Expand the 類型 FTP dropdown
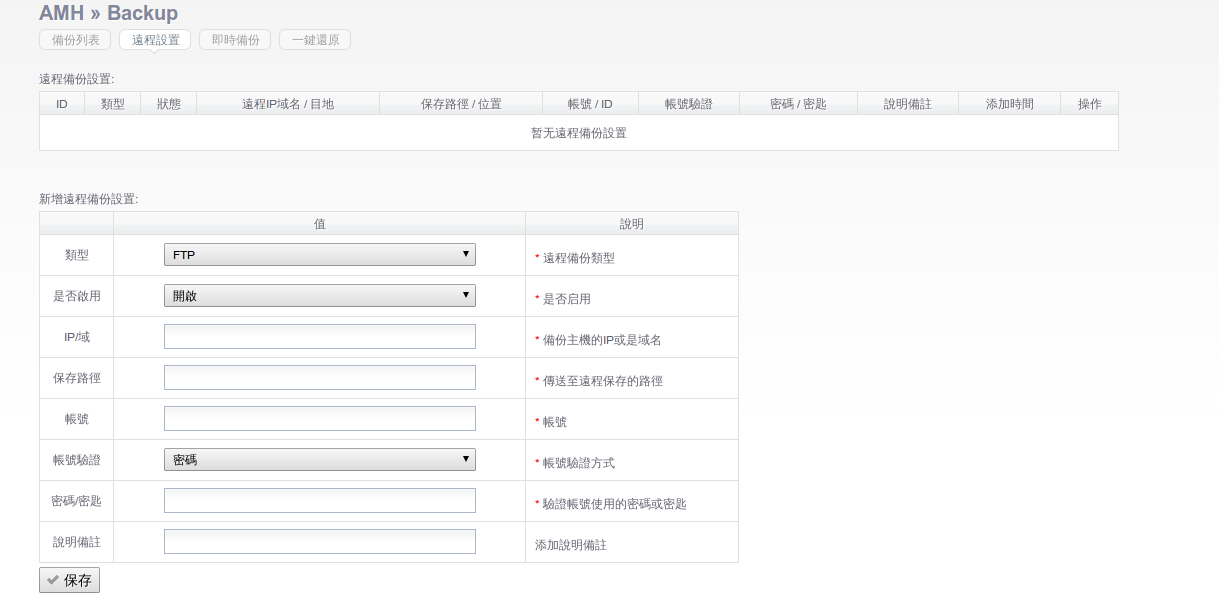The image size is (1219, 614). [319, 255]
